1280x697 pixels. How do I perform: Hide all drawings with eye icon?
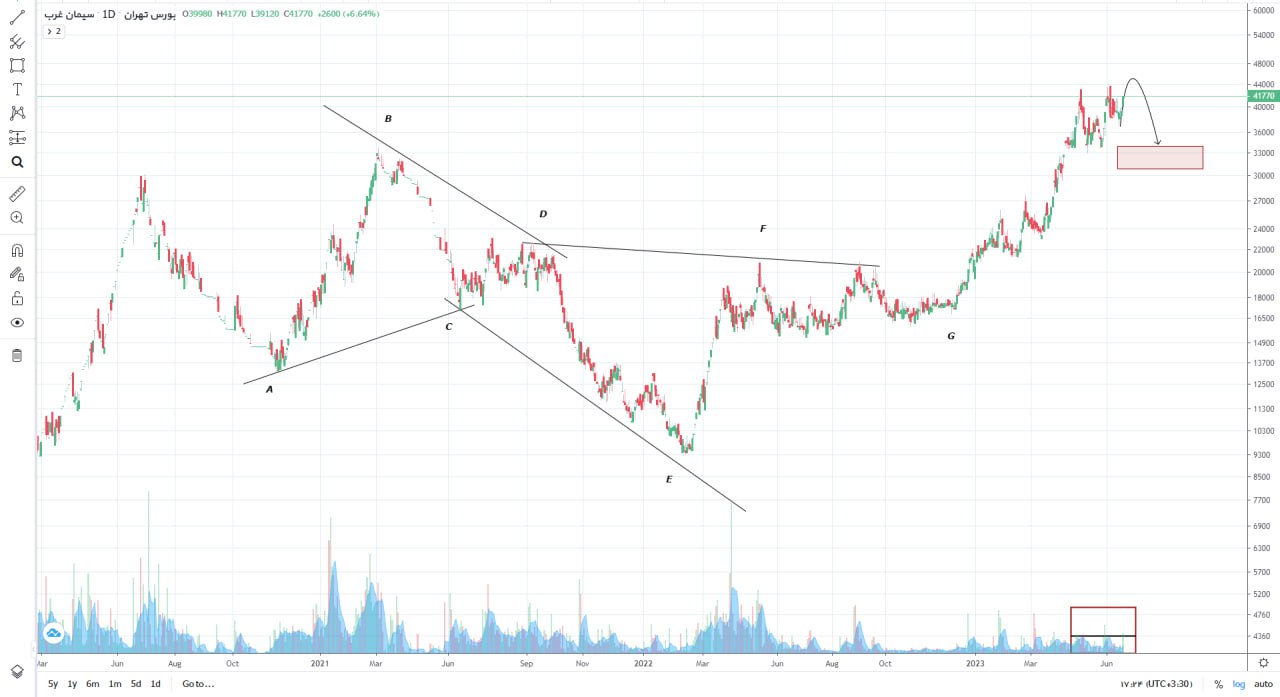tap(17, 322)
